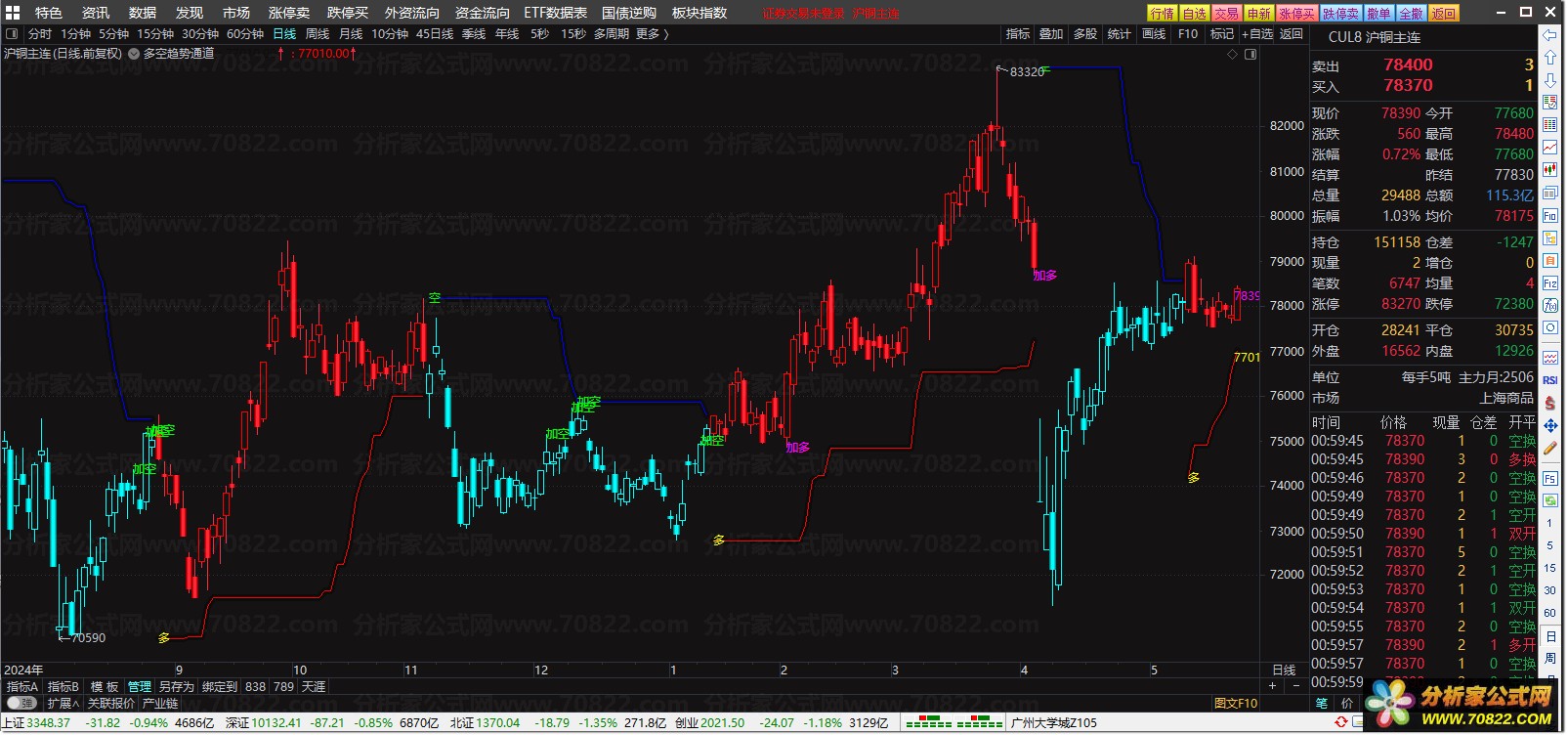Viewport: 1568px width, 735px height.
Task: Click the square icon left of 分时
Action: click(12, 33)
